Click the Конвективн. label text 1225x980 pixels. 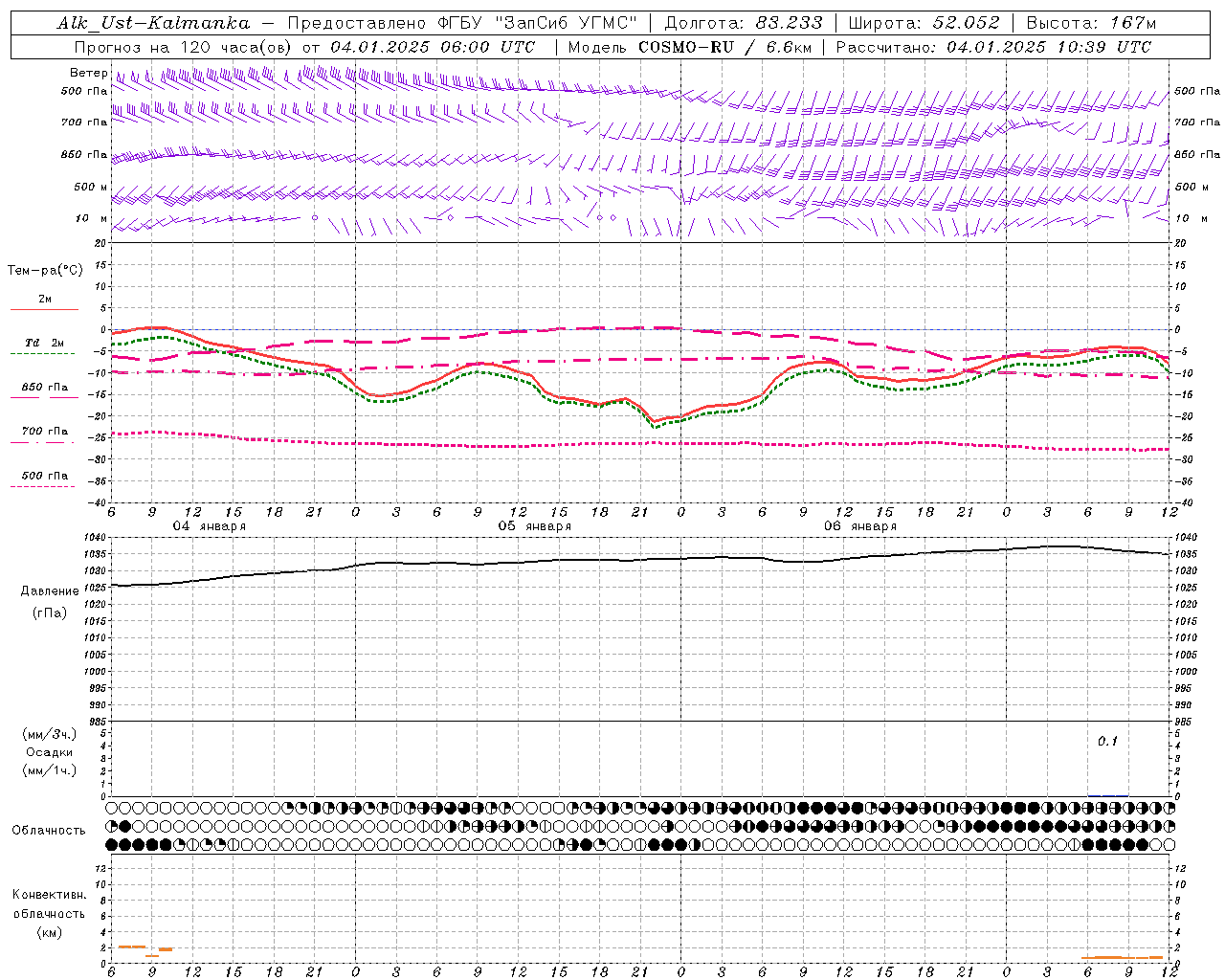[49, 895]
